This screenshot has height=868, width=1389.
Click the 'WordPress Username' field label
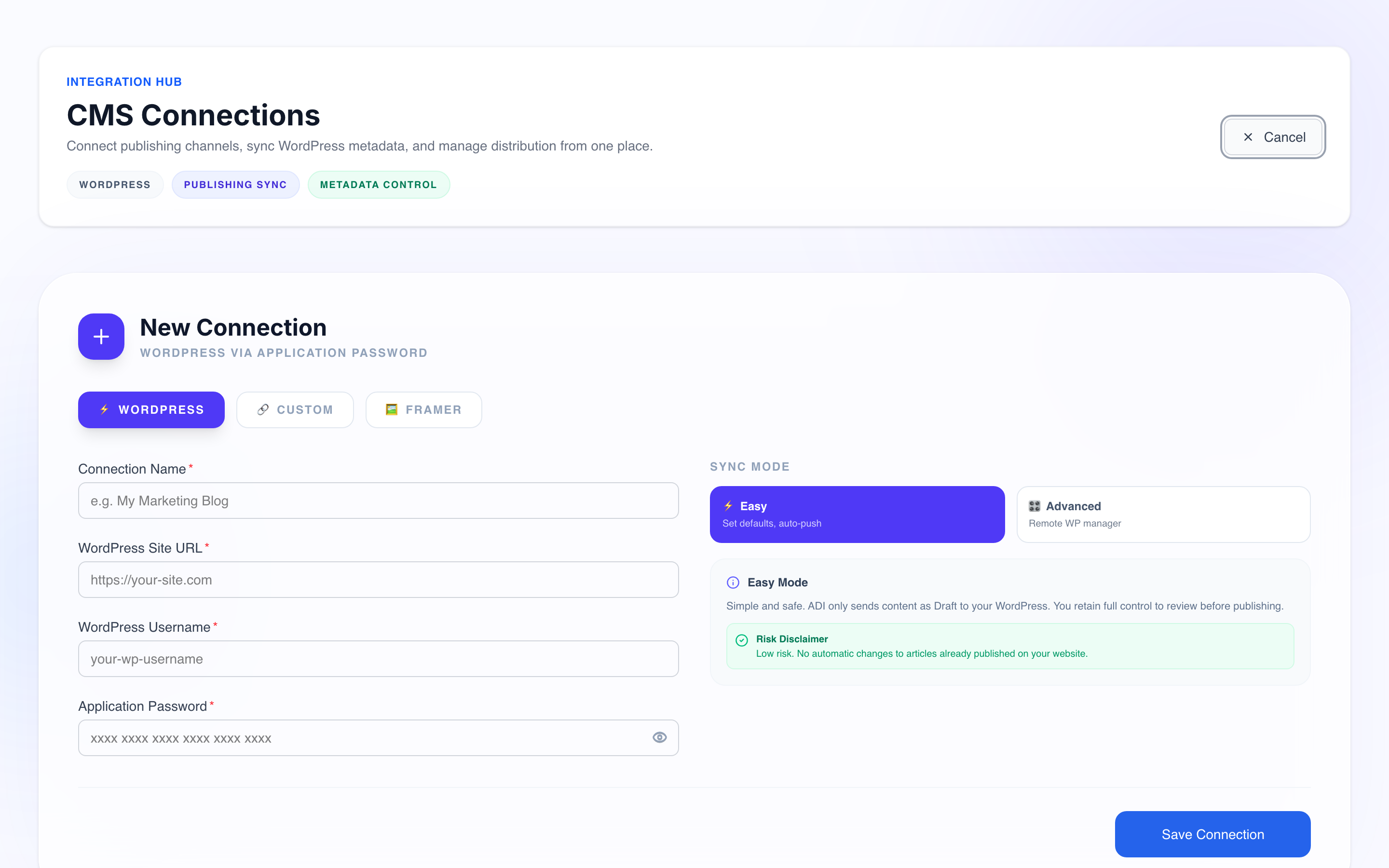[144, 627]
